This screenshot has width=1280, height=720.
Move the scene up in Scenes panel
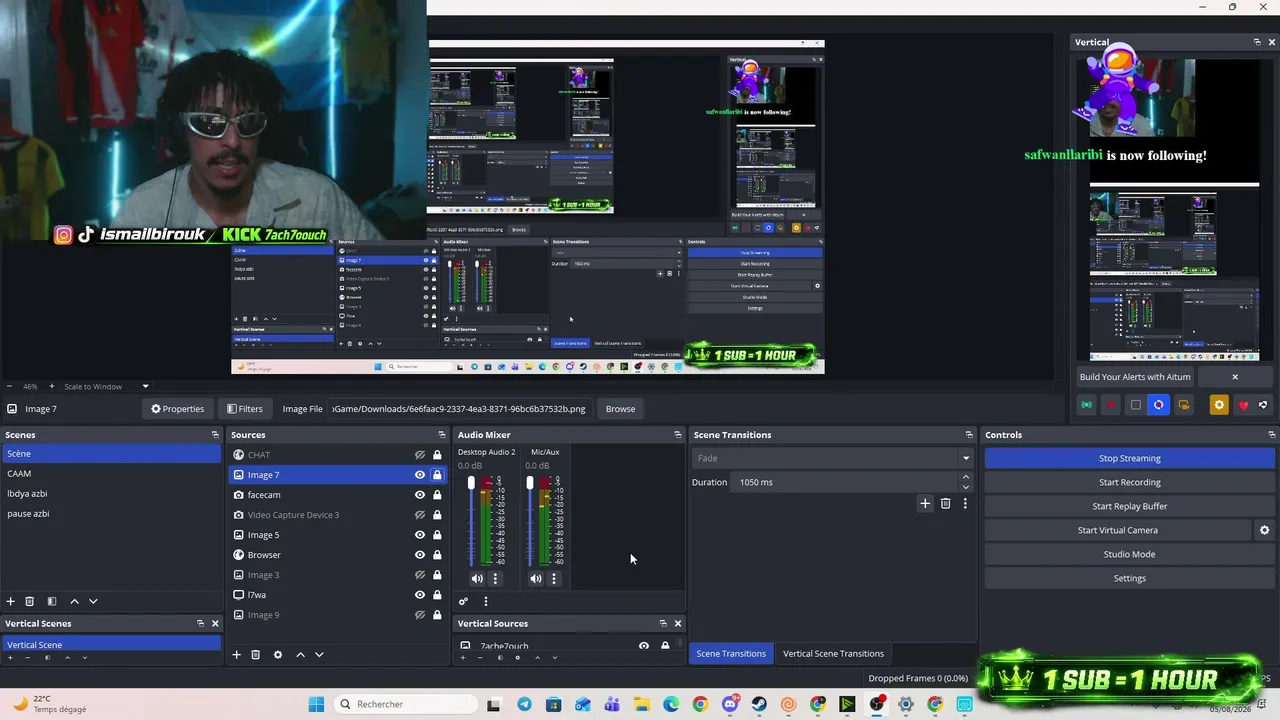pos(74,601)
